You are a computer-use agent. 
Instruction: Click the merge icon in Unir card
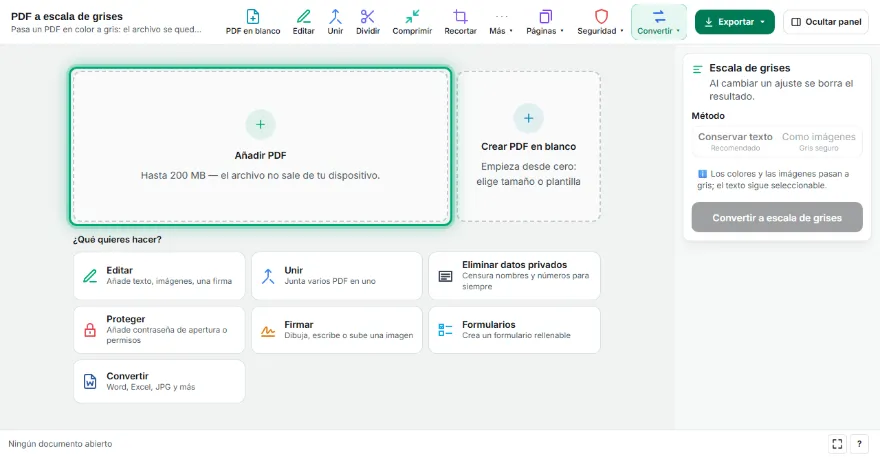[x=268, y=276]
